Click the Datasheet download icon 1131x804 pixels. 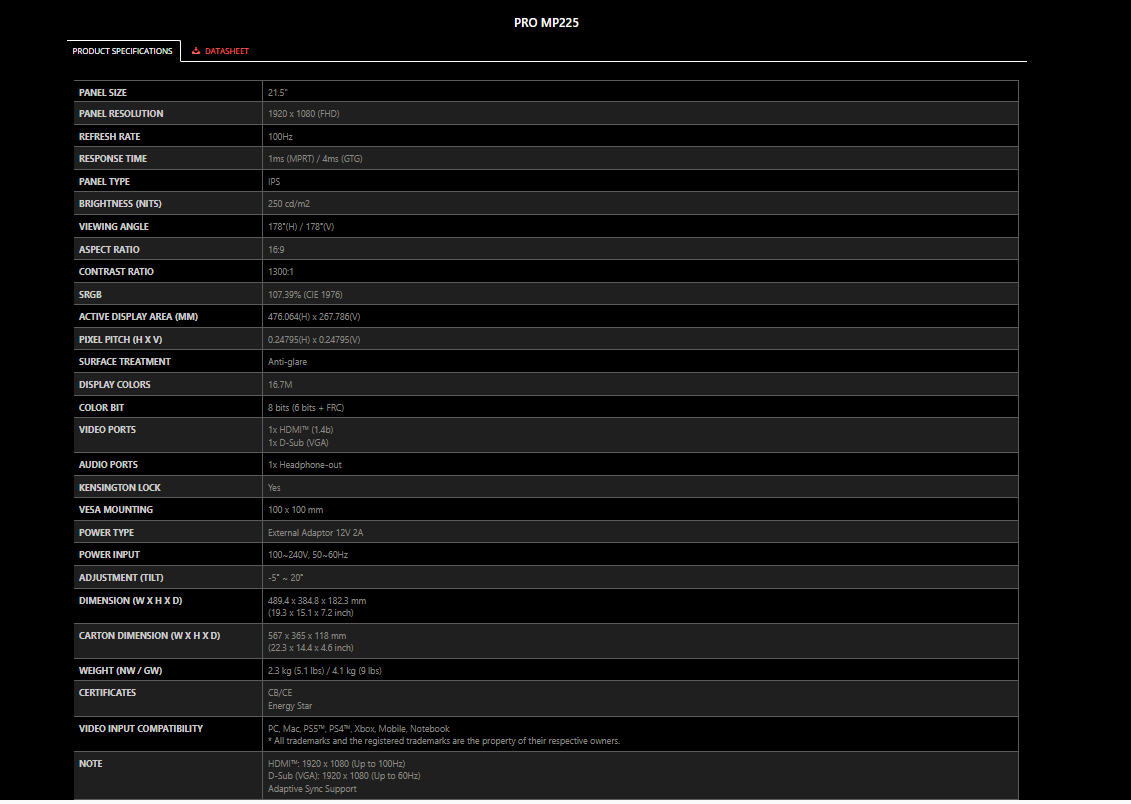[x=197, y=51]
